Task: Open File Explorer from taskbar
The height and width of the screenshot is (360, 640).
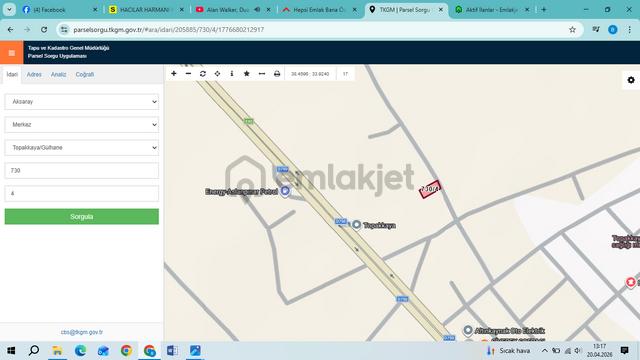Action: pos(57,351)
